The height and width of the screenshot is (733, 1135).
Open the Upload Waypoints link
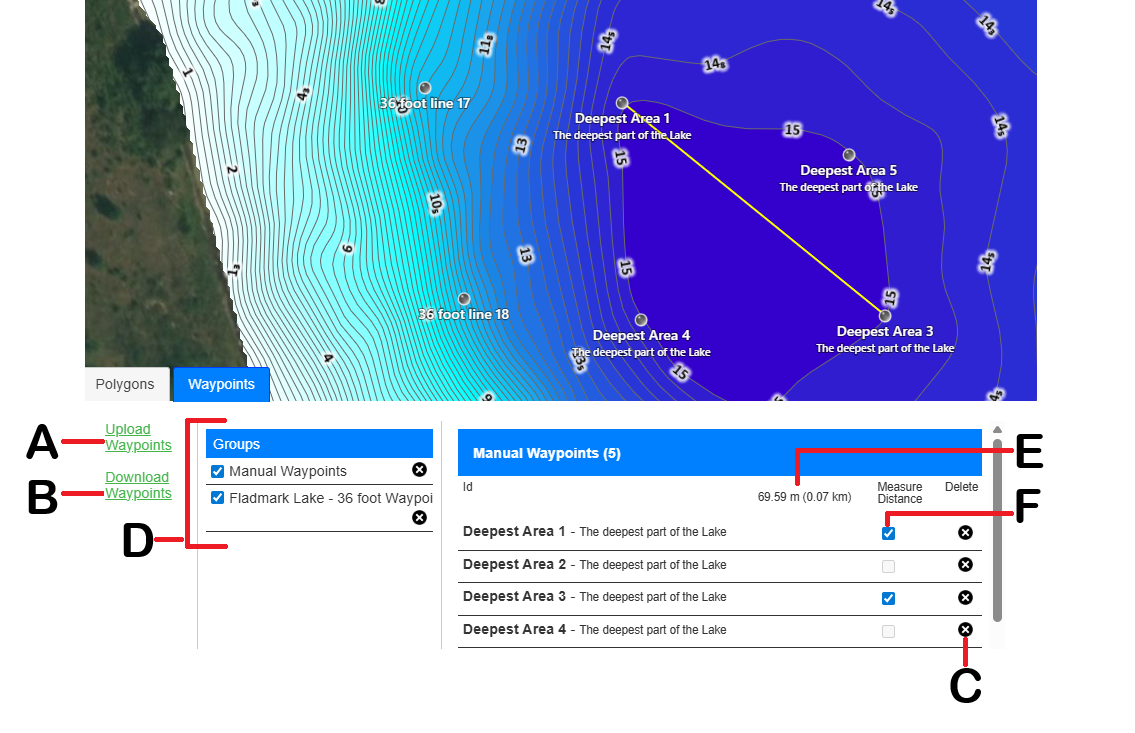[x=138, y=438]
